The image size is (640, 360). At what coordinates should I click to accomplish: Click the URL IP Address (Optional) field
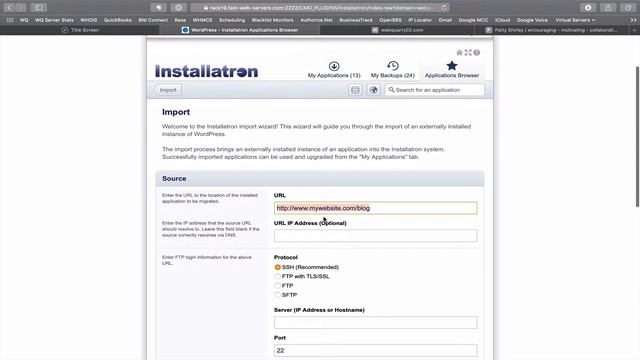(376, 236)
